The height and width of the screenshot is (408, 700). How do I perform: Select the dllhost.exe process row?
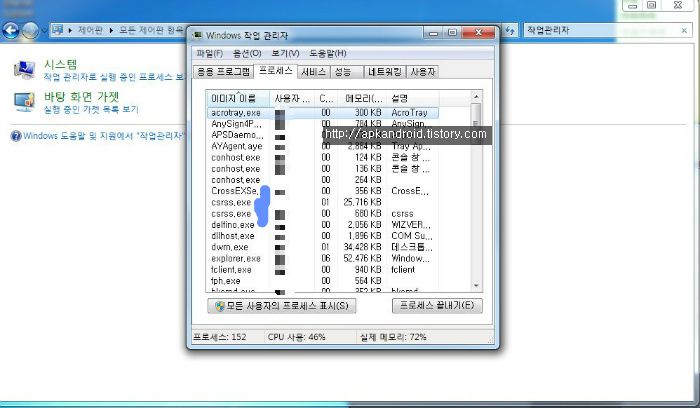[322, 236]
